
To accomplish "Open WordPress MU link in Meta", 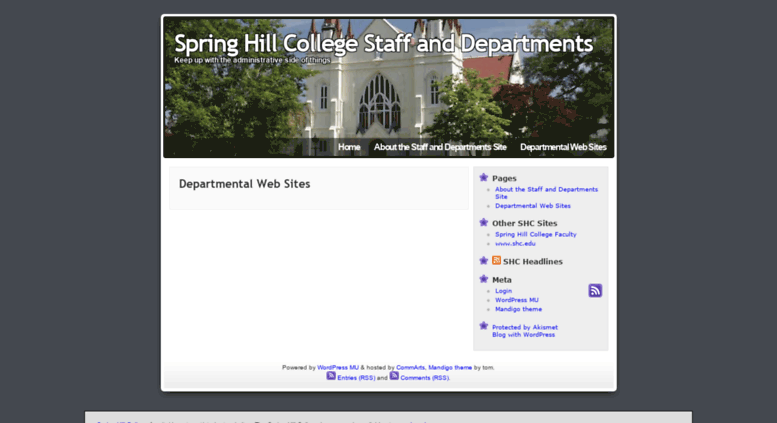I will point(516,300).
